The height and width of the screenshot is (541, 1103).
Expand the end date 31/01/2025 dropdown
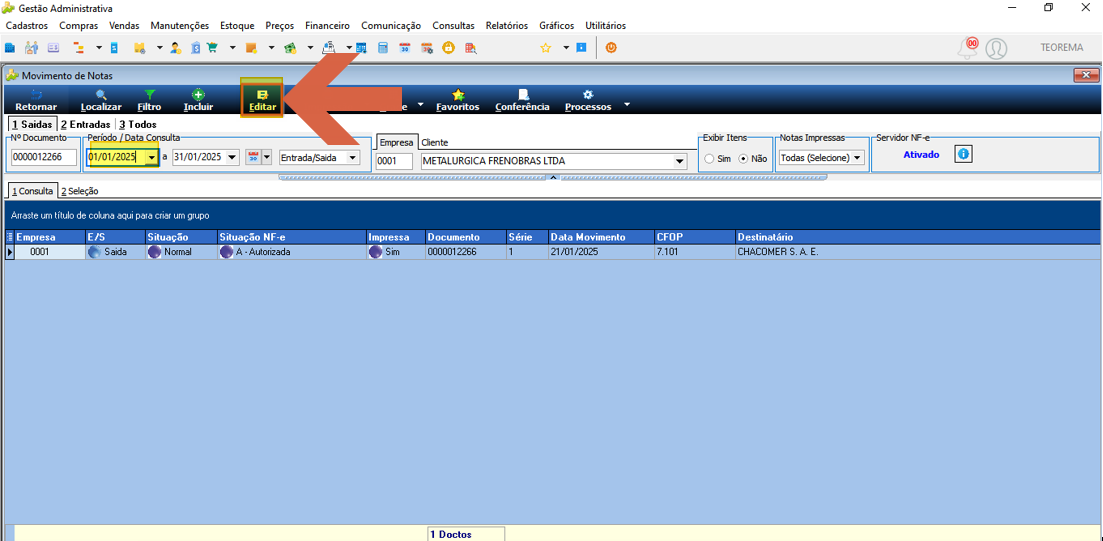pyautogui.click(x=233, y=158)
